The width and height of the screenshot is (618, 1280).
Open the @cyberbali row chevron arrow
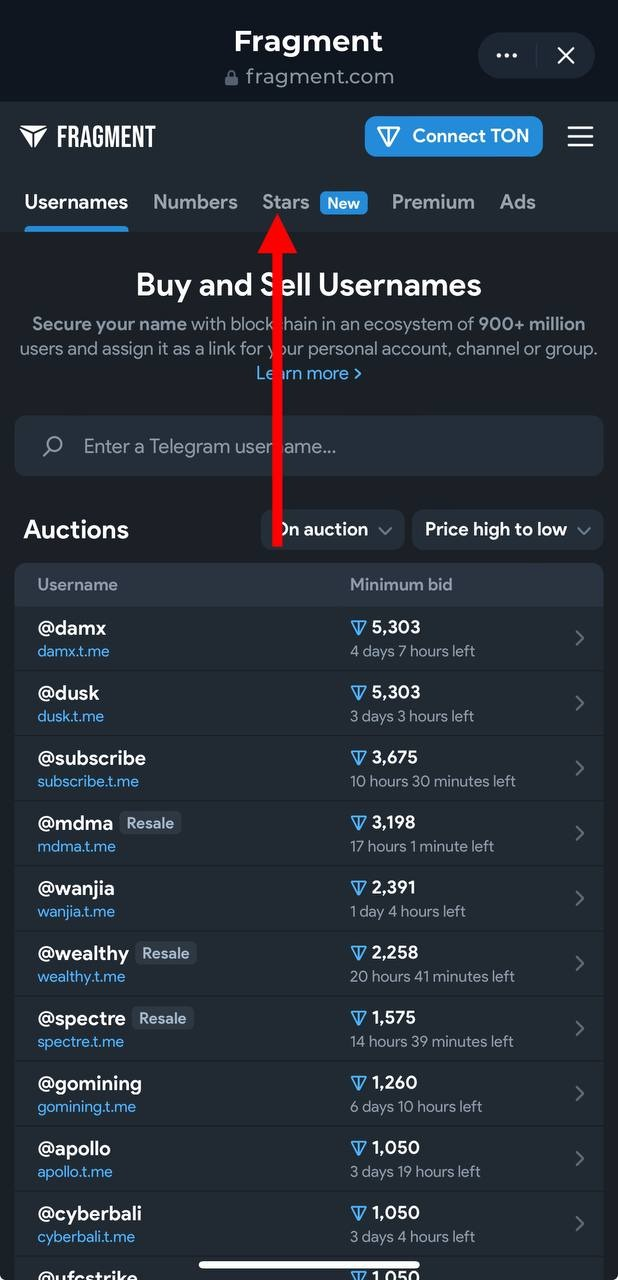pos(580,1223)
